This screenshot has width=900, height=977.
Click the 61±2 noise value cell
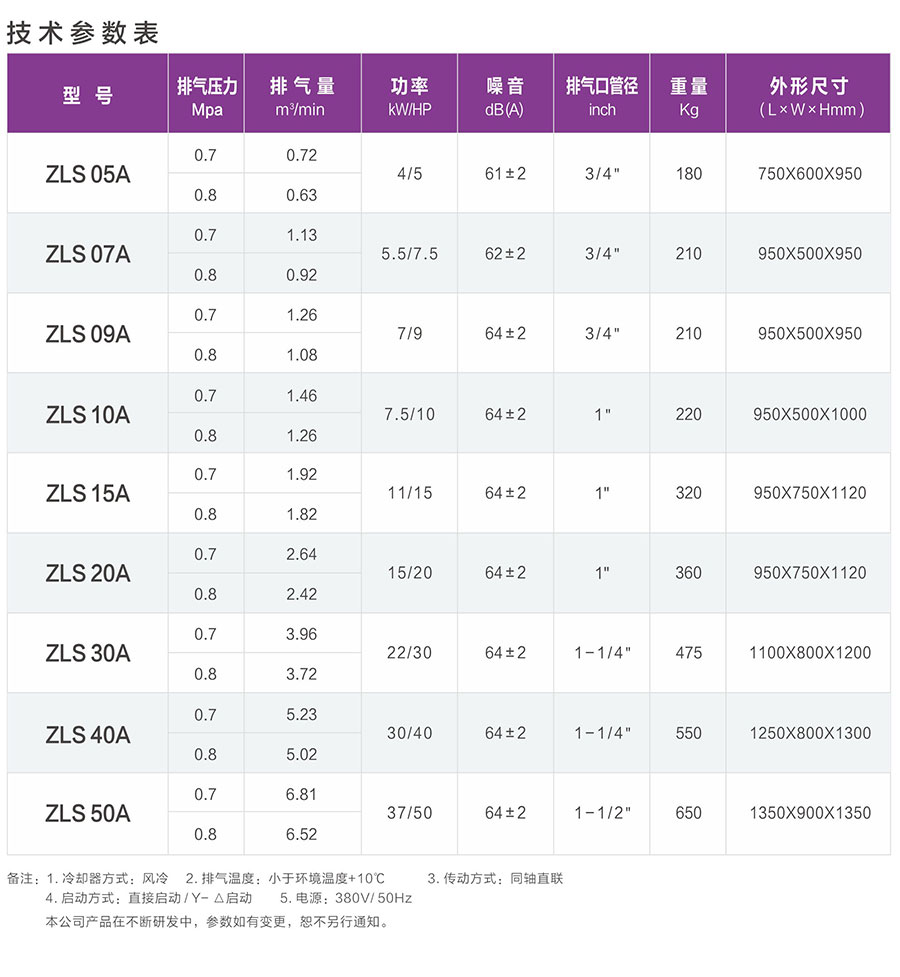[x=505, y=174]
